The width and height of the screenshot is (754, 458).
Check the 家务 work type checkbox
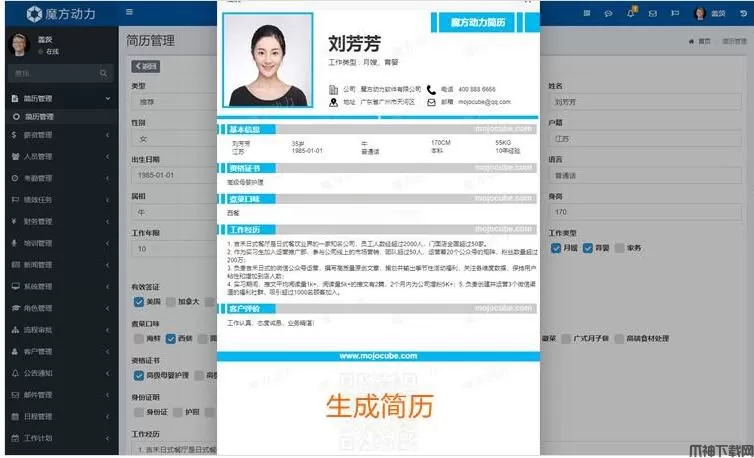tap(620, 248)
